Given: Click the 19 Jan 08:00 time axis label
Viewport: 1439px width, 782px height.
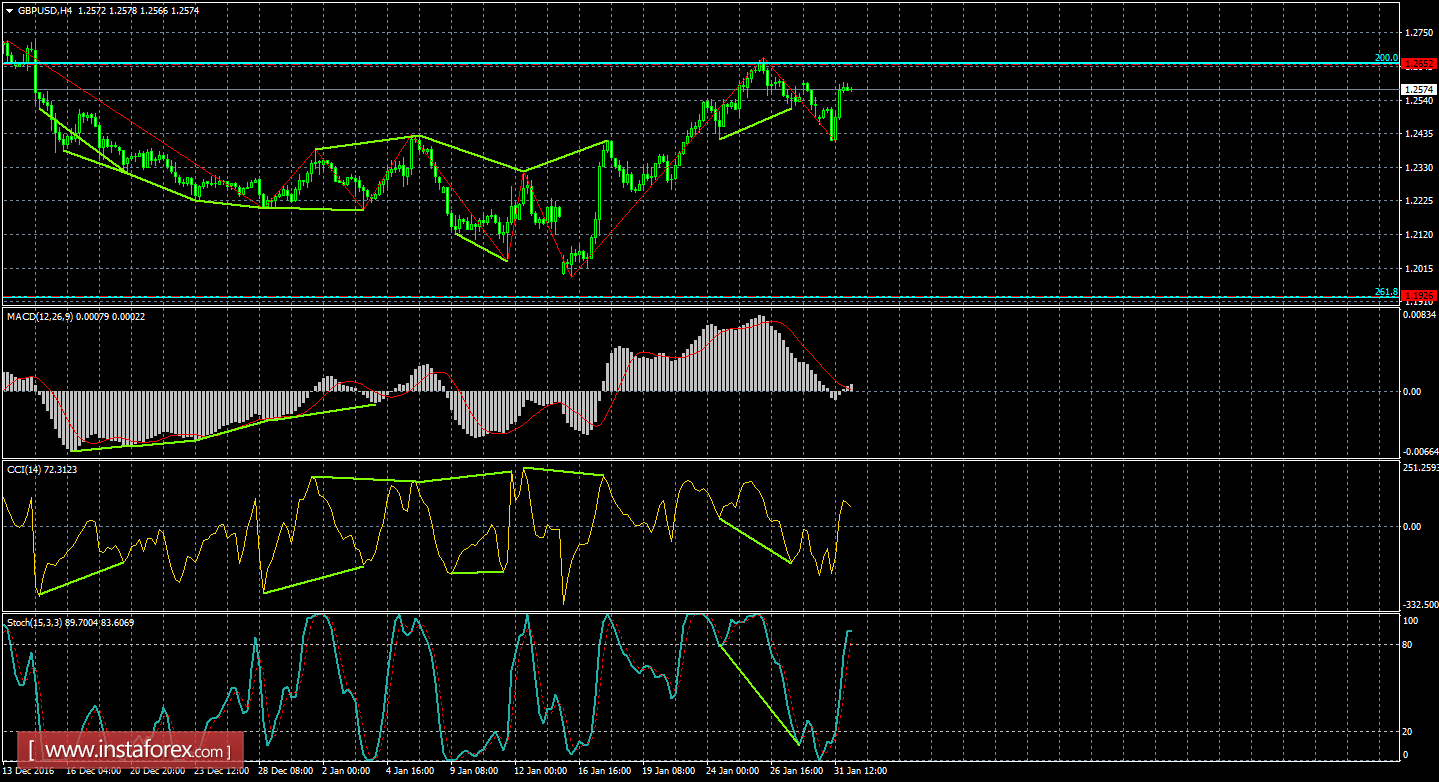Looking at the screenshot, I should click(668, 771).
